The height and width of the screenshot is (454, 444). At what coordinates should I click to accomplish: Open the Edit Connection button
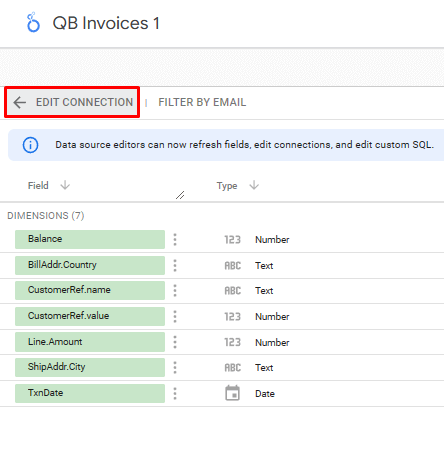pyautogui.click(x=72, y=102)
